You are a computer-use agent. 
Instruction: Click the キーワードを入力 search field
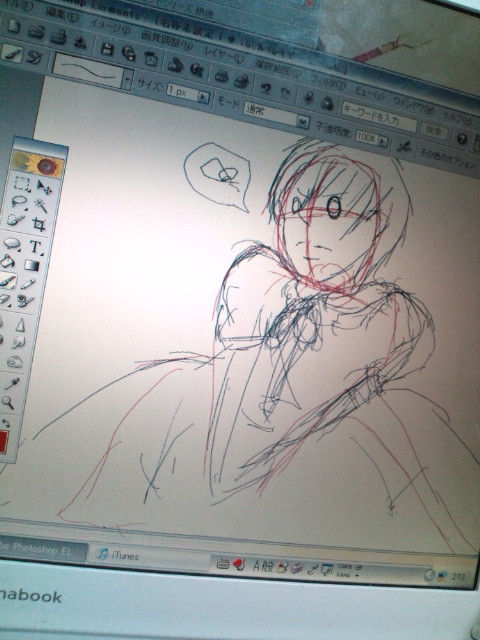[379, 118]
